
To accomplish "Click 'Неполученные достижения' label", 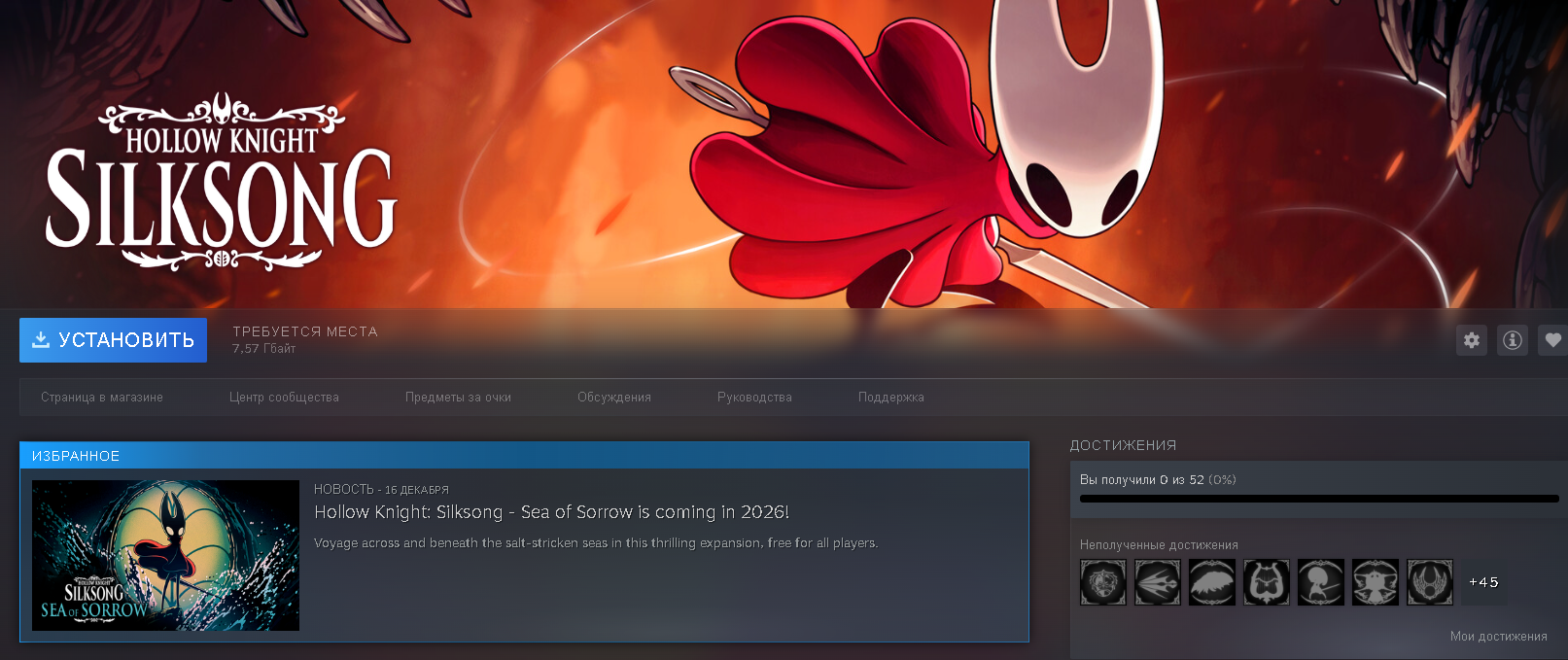I will [x=1159, y=545].
